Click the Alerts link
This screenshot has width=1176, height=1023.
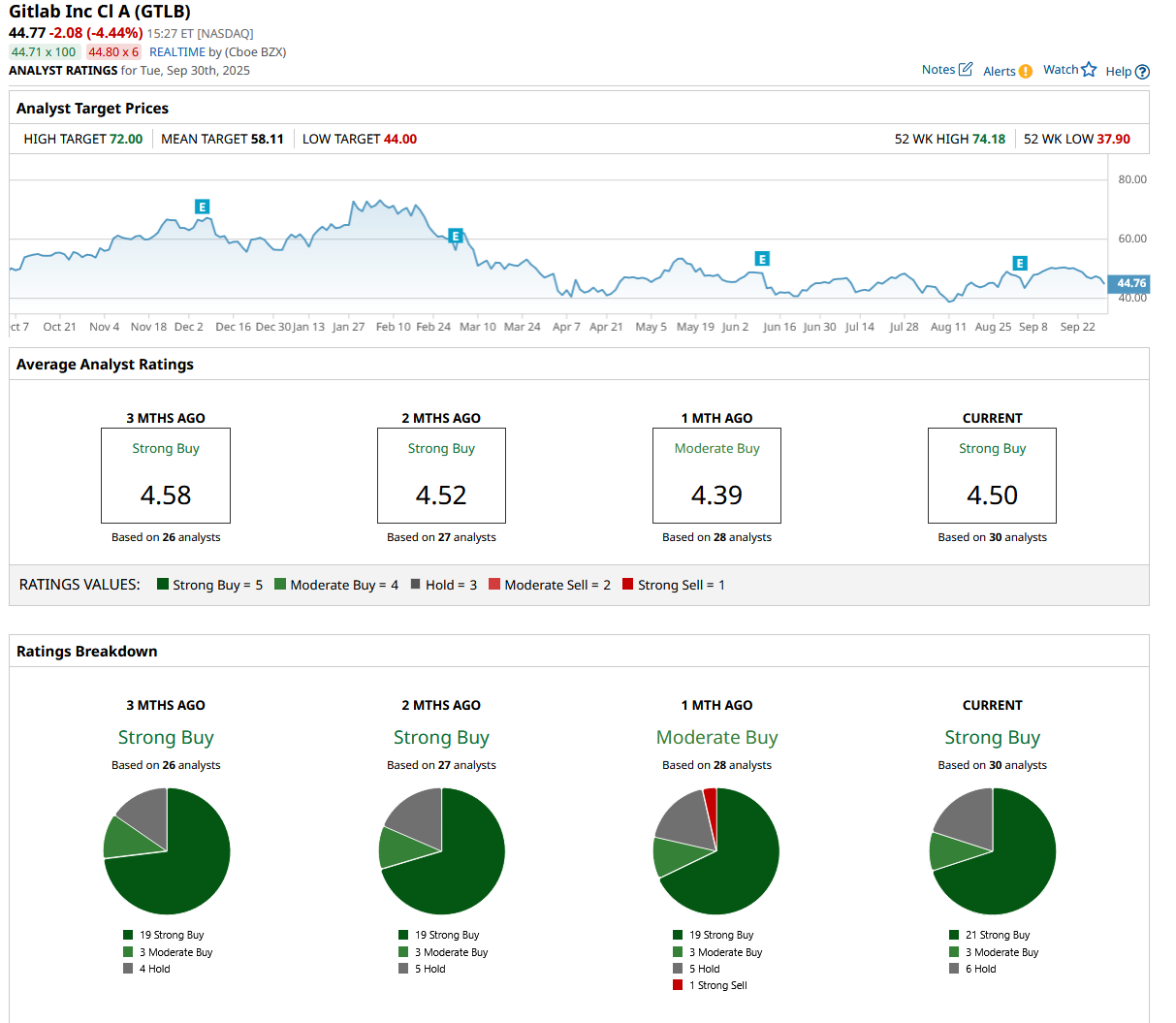(1000, 71)
